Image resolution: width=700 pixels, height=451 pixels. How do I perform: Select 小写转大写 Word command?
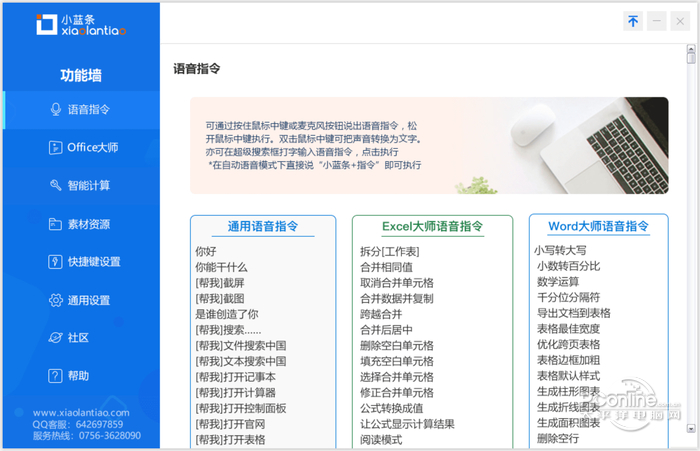pyautogui.click(x=560, y=250)
